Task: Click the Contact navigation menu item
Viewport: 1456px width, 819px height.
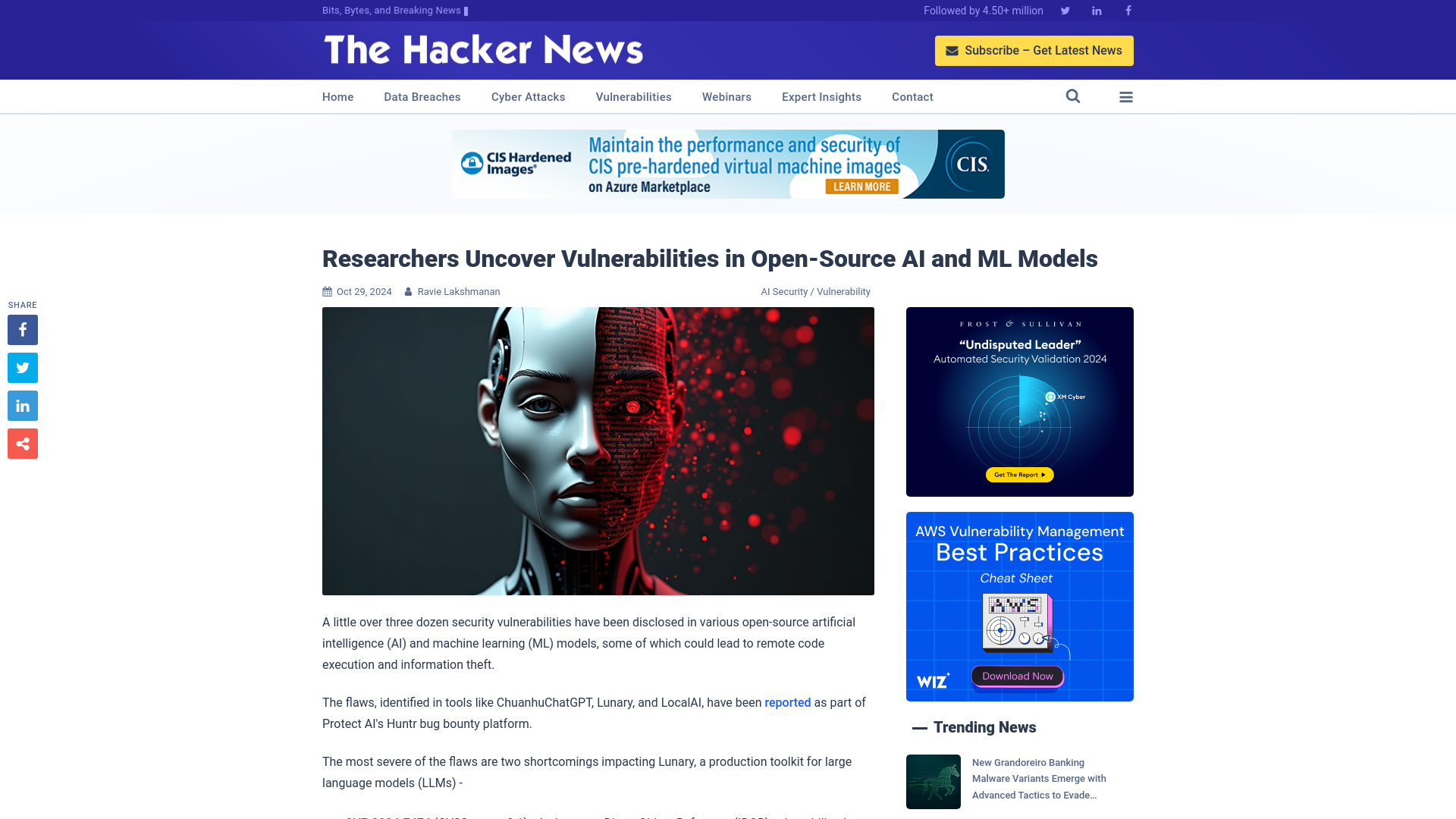Action: click(x=912, y=96)
